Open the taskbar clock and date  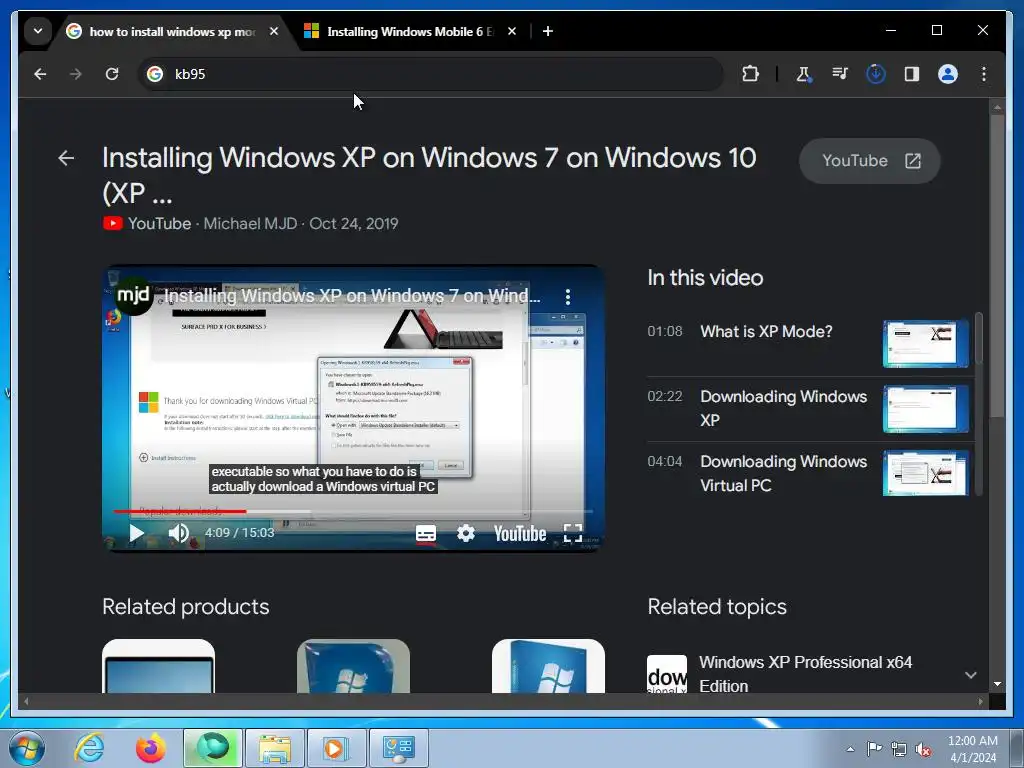(973, 749)
